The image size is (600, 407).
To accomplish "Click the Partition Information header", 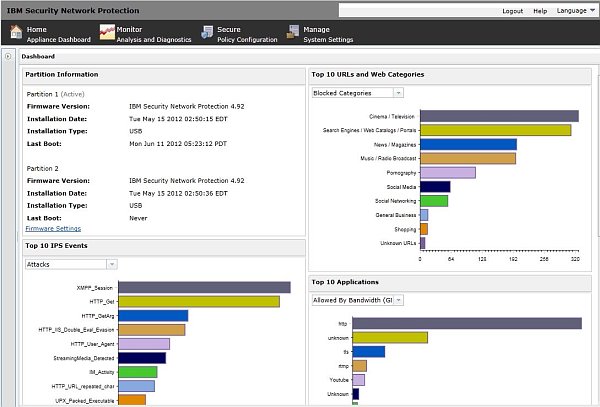I will [x=62, y=75].
